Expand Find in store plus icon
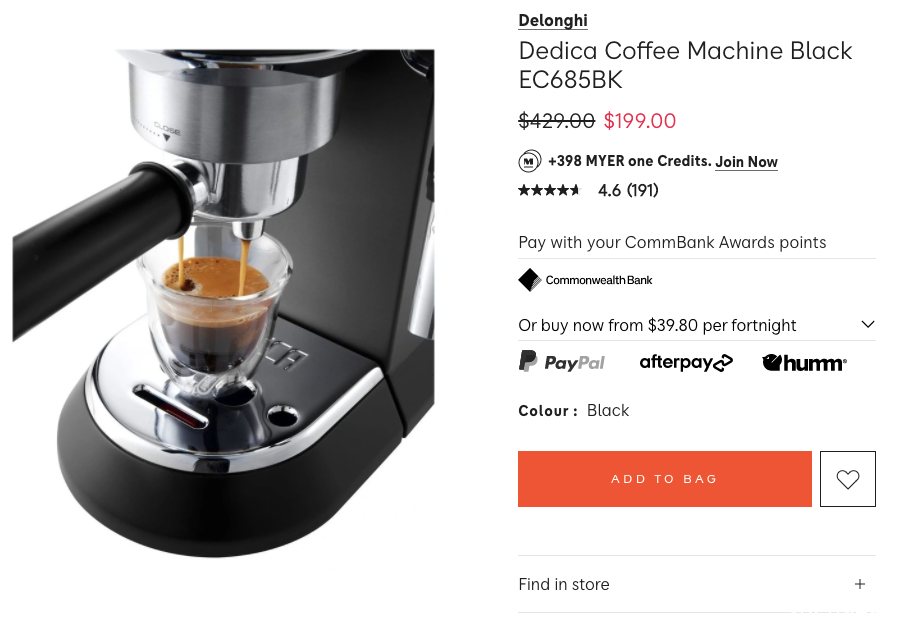Image resolution: width=898 pixels, height=617 pixels. coord(860,584)
